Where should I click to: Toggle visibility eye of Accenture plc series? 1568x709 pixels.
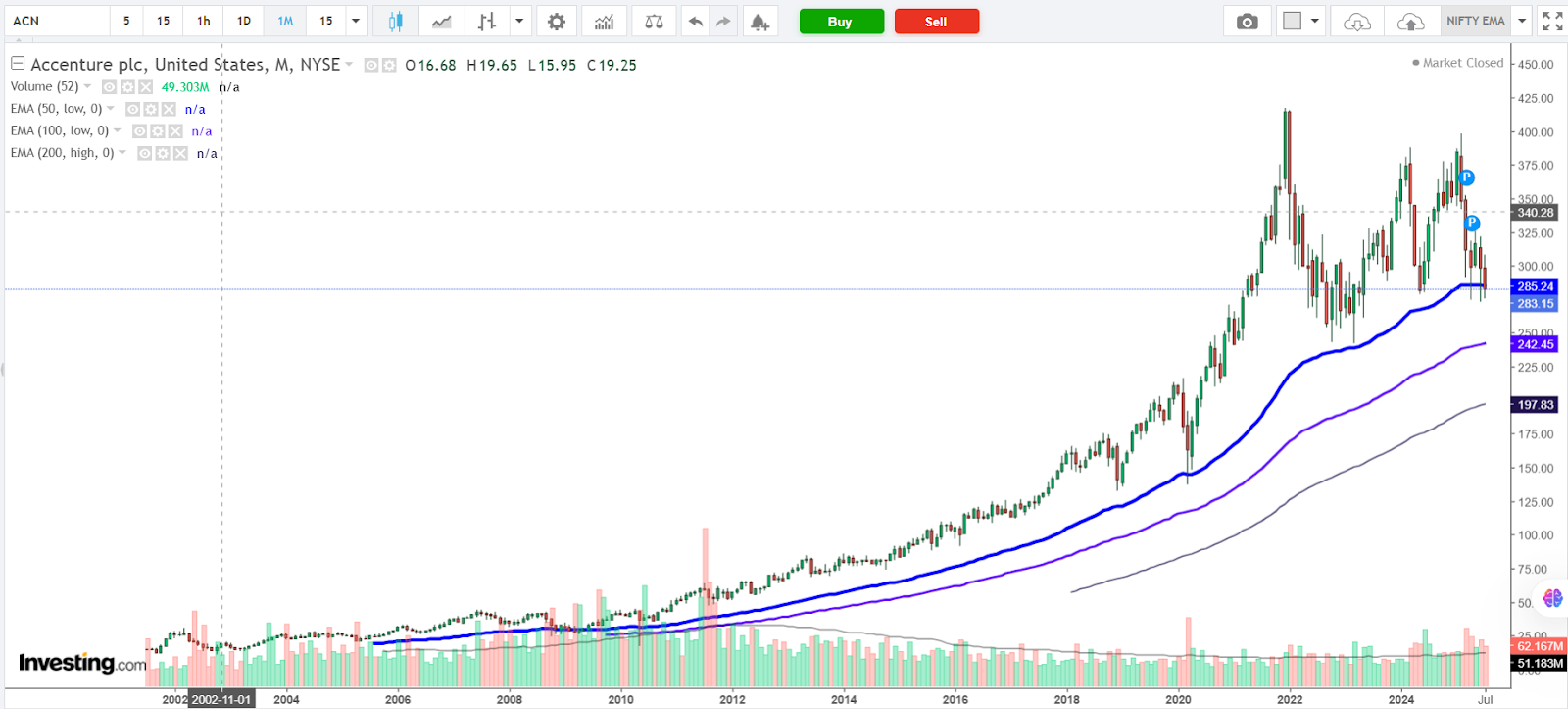[371, 65]
